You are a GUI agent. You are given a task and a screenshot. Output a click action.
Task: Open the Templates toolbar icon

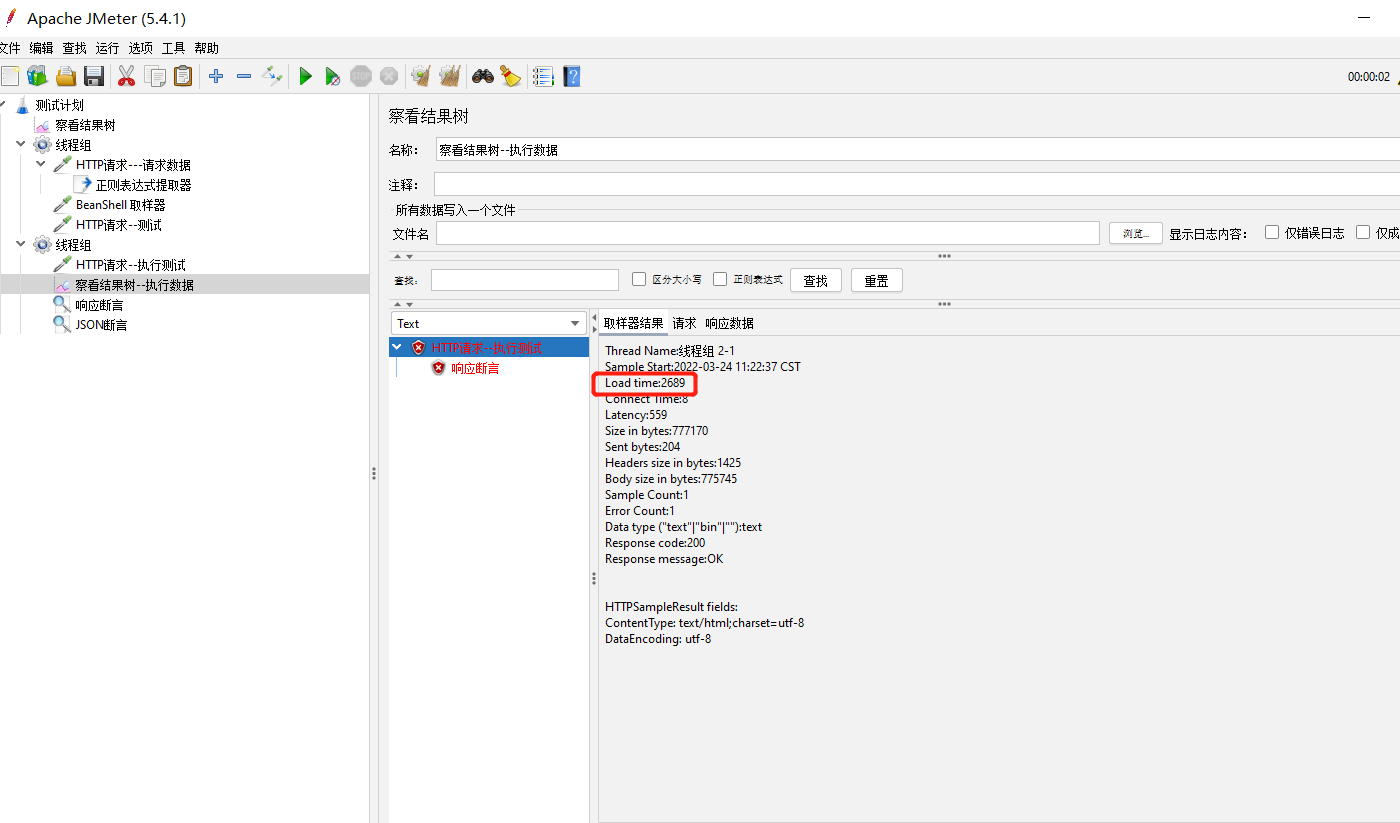37,76
